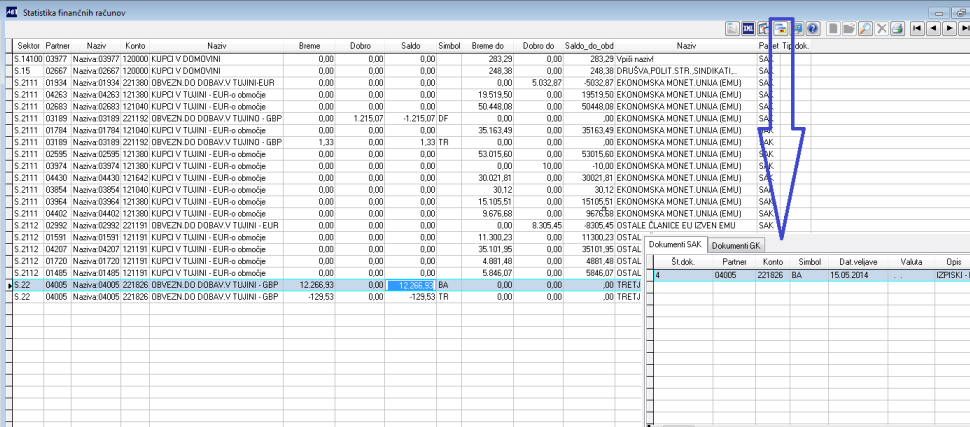Click the blank new document icon
This screenshot has height=427, width=970.
[x=833, y=28]
